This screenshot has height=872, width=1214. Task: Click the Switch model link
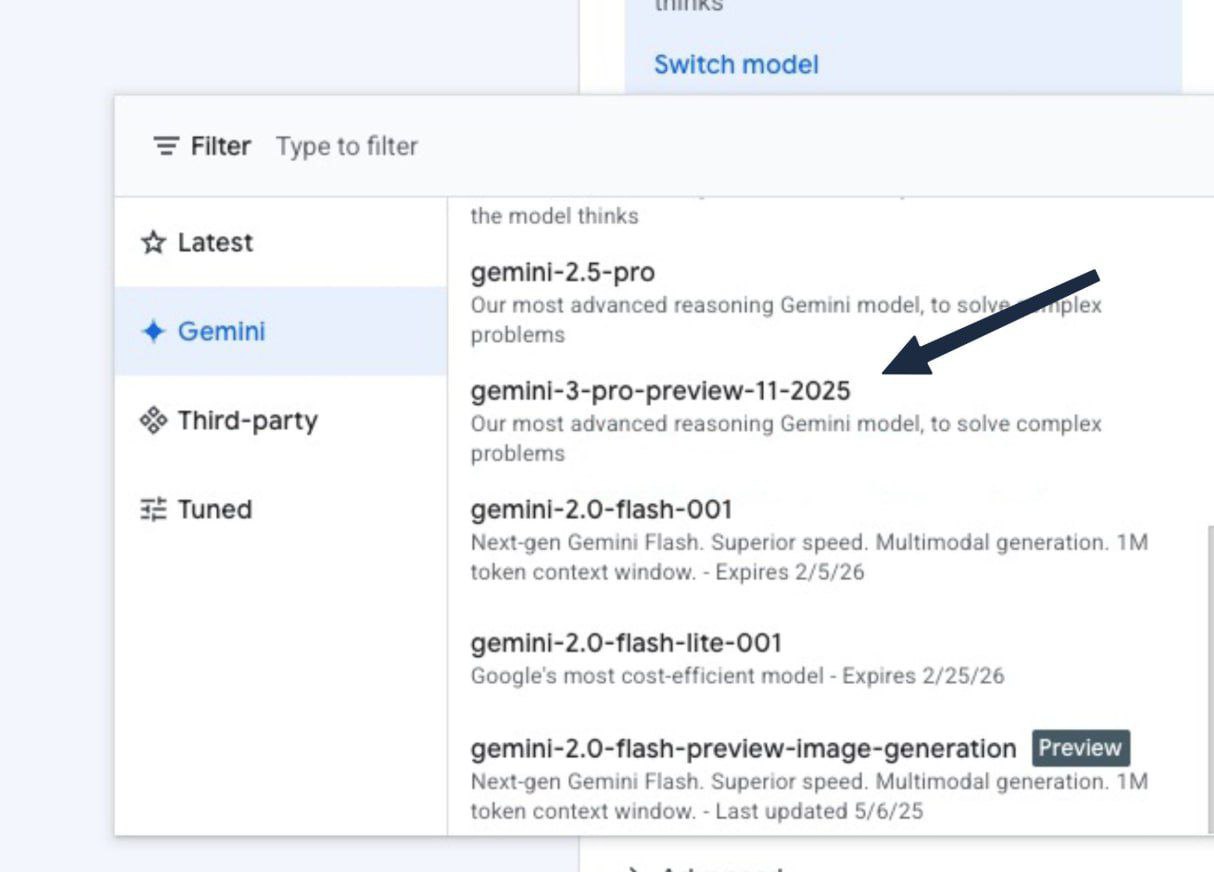pos(736,65)
